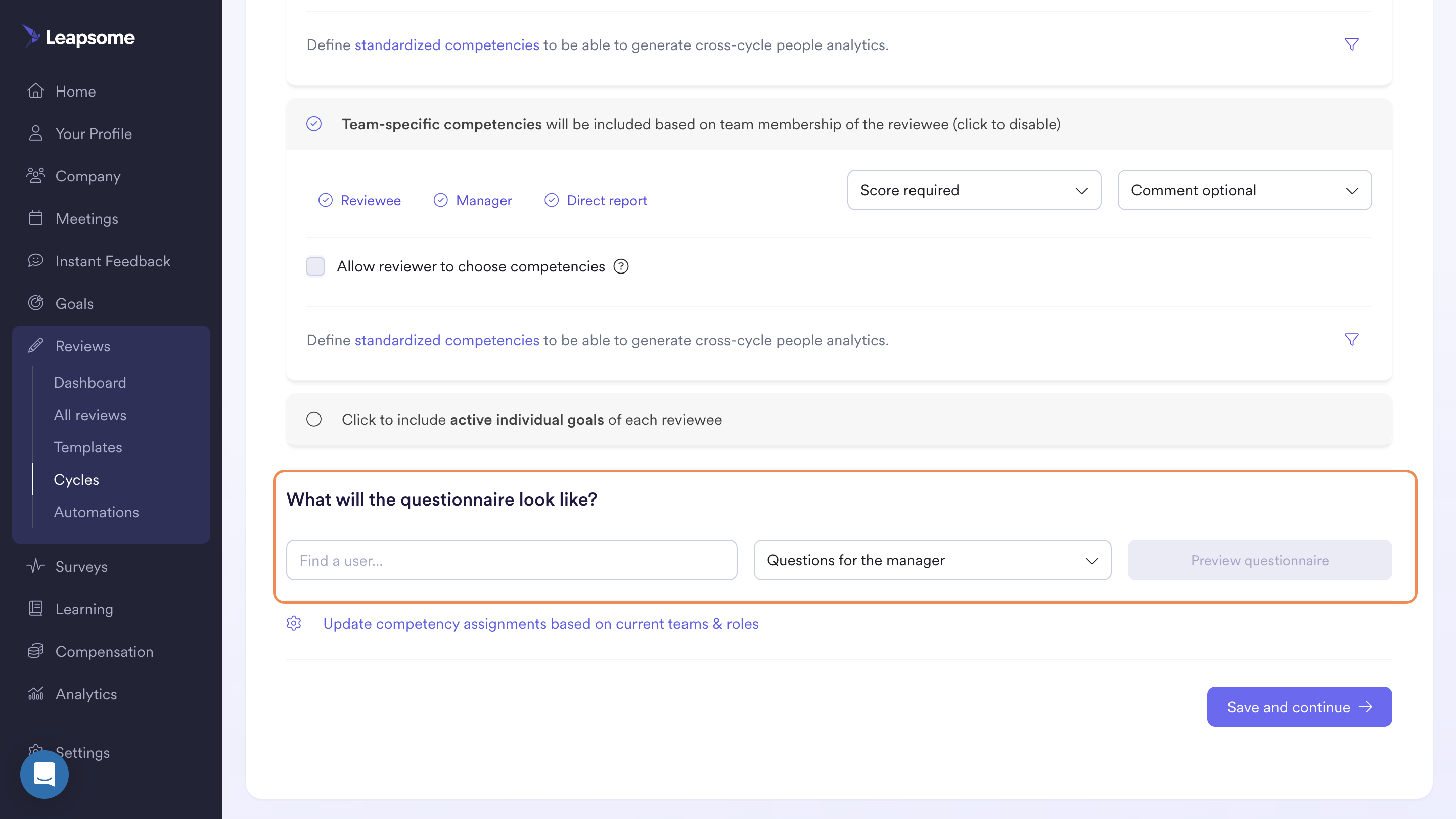Open Compensation in the sidebar
Viewport: 1456px width, 819px height.
105,651
